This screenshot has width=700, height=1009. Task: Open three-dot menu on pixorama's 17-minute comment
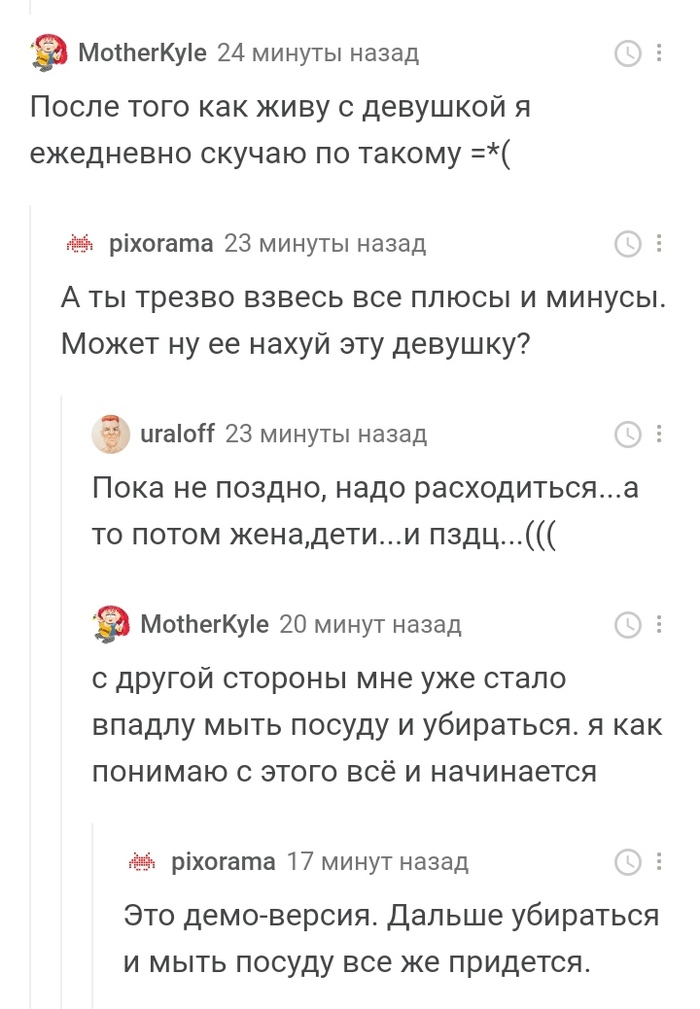pyautogui.click(x=659, y=861)
